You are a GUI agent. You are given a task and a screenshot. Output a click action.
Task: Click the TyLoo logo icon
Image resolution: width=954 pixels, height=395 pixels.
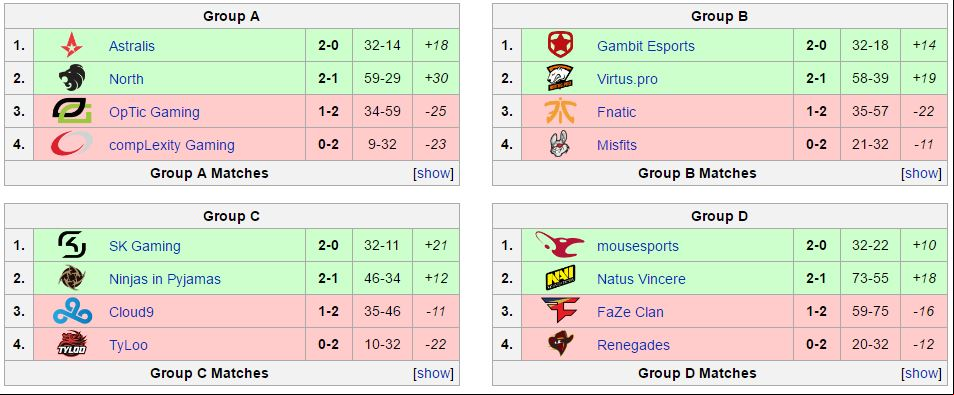pos(72,344)
